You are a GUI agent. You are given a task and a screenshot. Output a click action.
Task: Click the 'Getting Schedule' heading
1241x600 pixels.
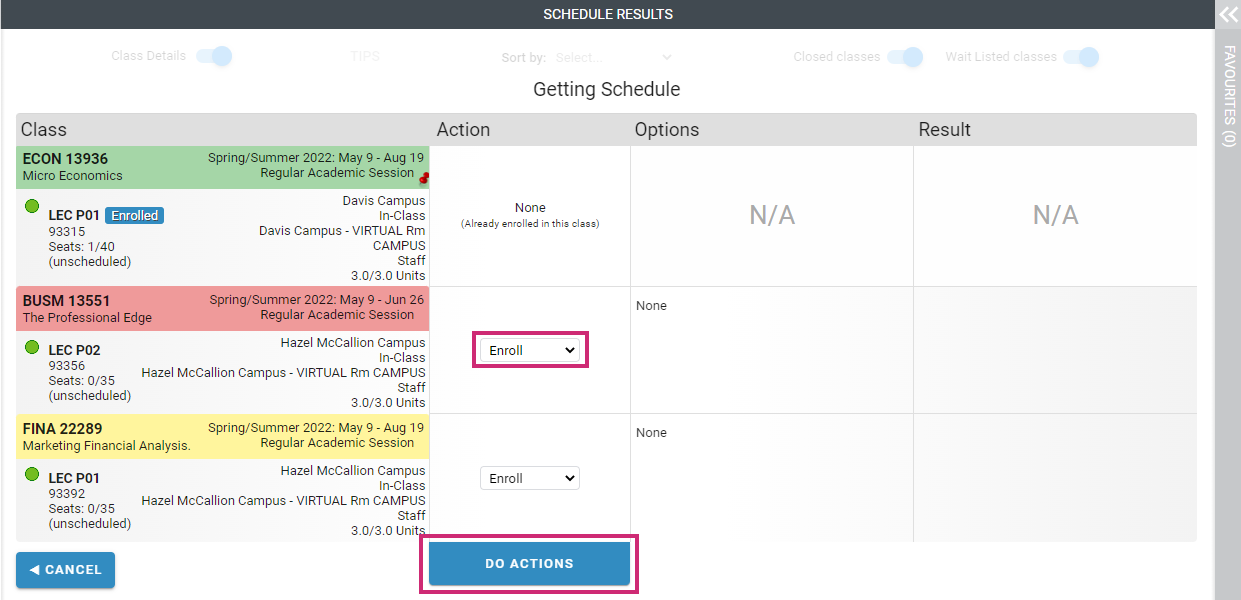click(607, 89)
